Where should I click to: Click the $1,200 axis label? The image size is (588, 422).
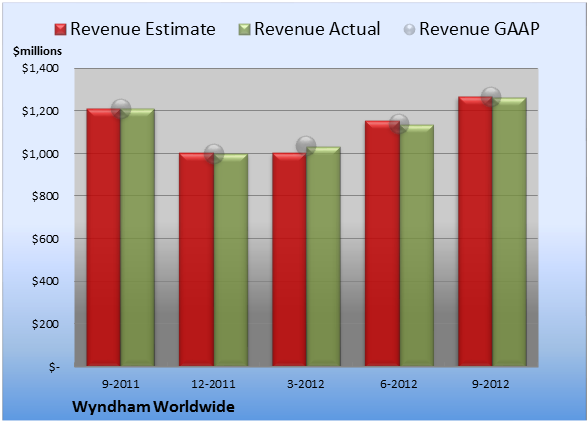(x=40, y=111)
